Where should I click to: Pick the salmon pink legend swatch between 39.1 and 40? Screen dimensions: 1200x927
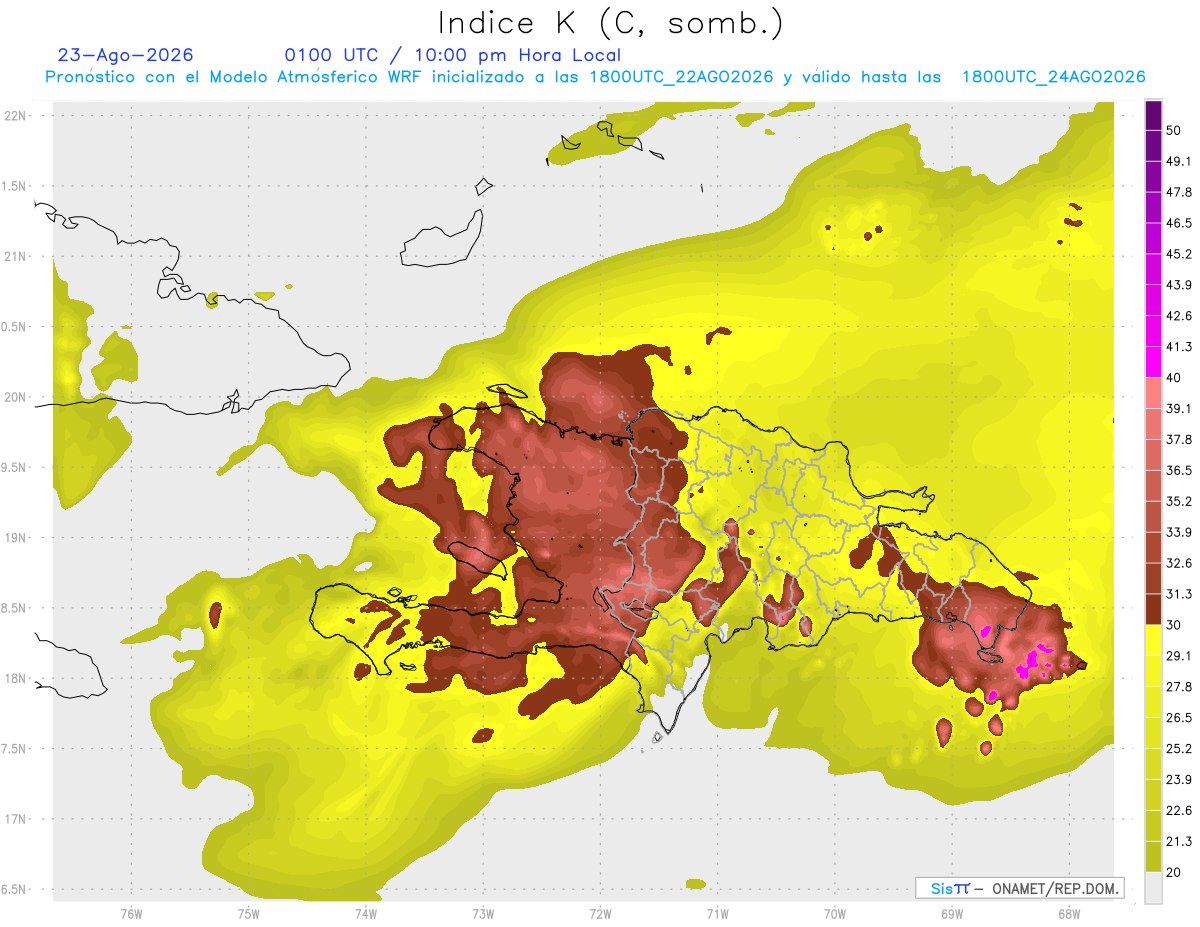(1153, 393)
